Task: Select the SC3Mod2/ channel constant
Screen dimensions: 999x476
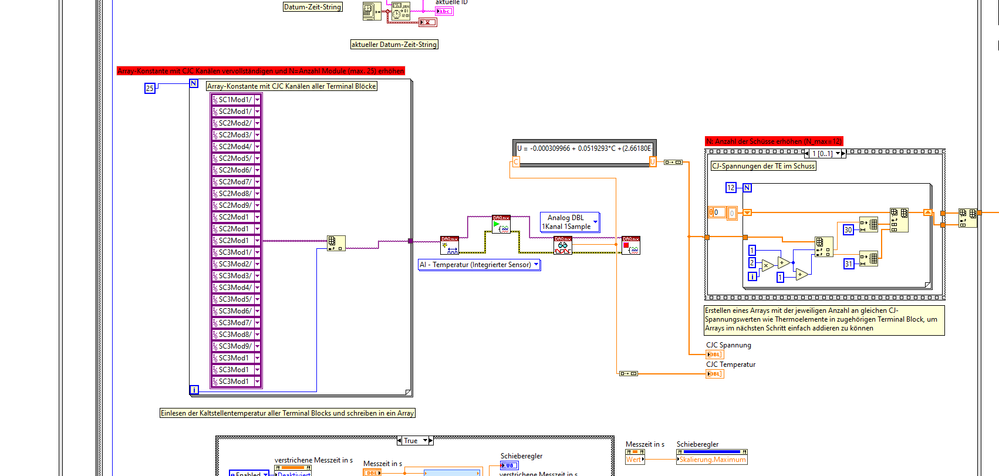Action: [x=236, y=264]
